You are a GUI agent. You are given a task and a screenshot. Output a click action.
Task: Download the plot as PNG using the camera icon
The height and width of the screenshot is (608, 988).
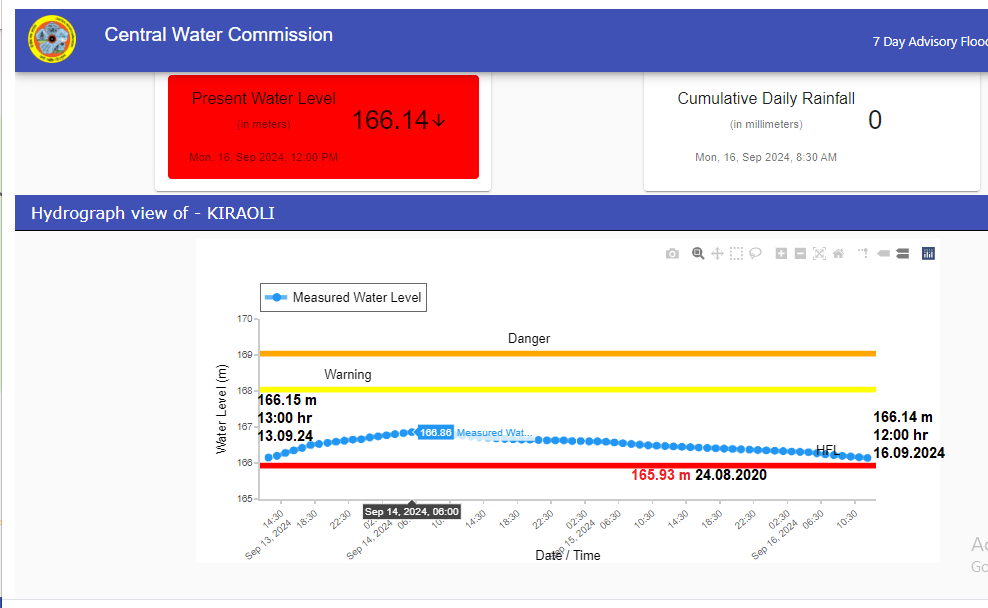point(672,254)
